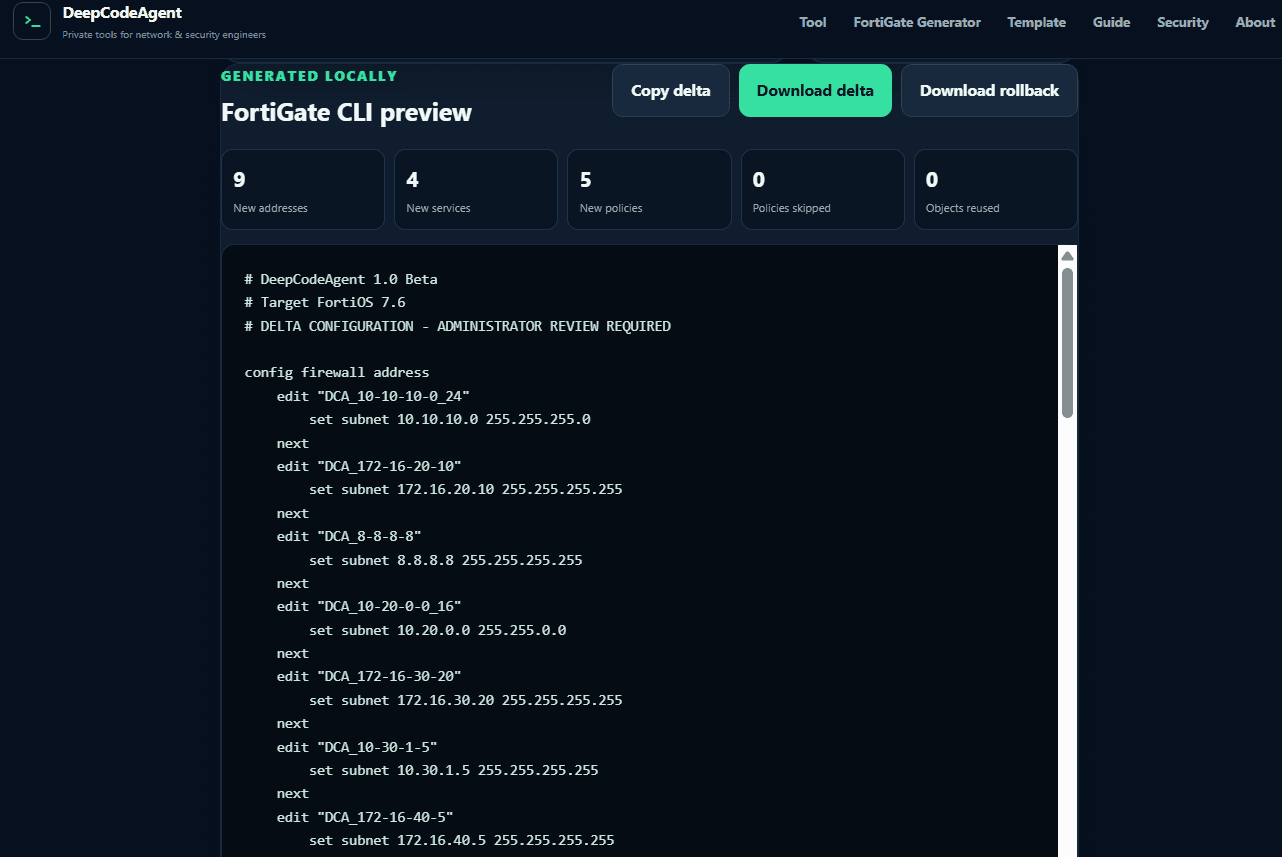This screenshot has height=857, width=1282.
Task: Click the DELTA CONFIGURATION review comment line
Action: click(x=458, y=326)
